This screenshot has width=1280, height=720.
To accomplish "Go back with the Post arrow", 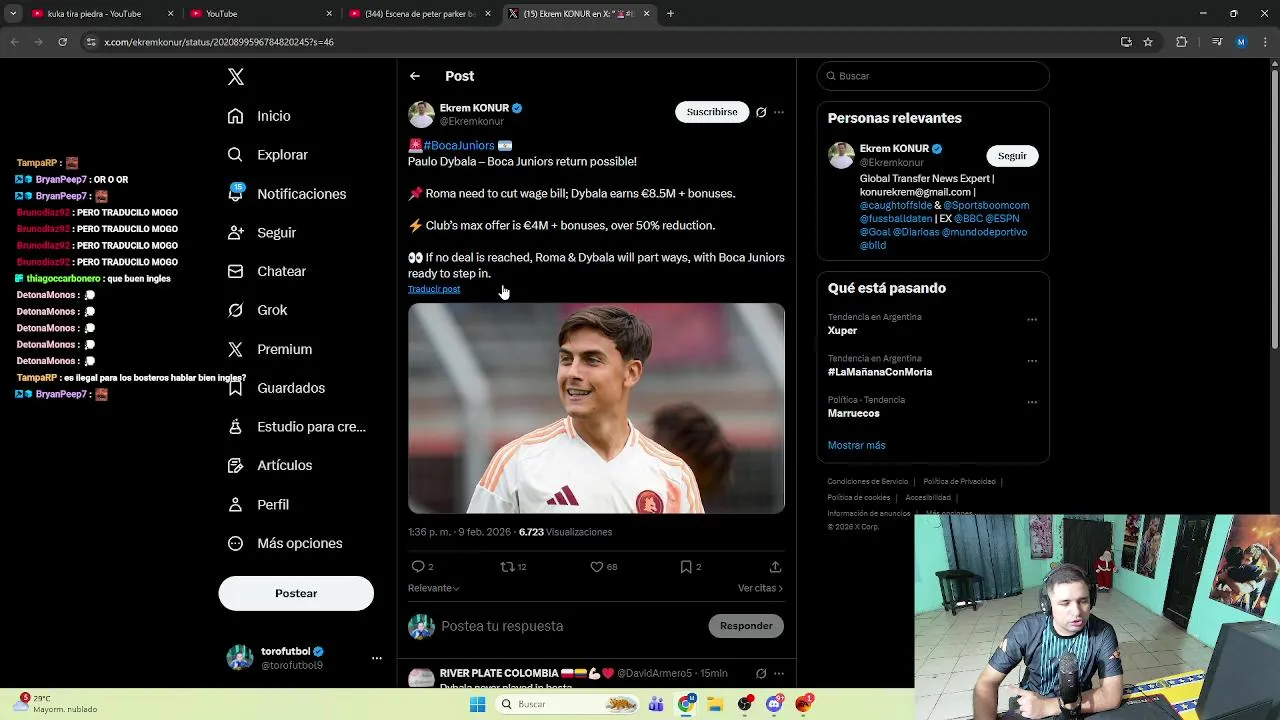I will click(415, 76).
